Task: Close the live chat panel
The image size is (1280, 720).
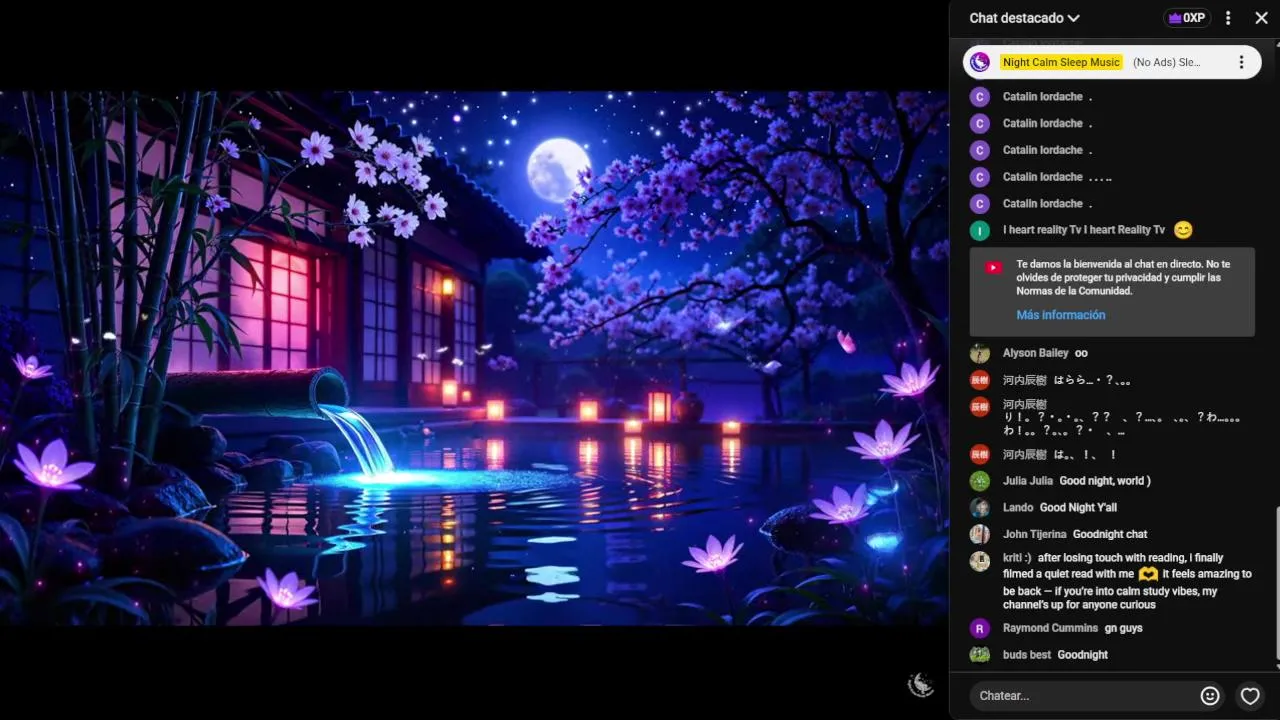Action: tap(1261, 18)
